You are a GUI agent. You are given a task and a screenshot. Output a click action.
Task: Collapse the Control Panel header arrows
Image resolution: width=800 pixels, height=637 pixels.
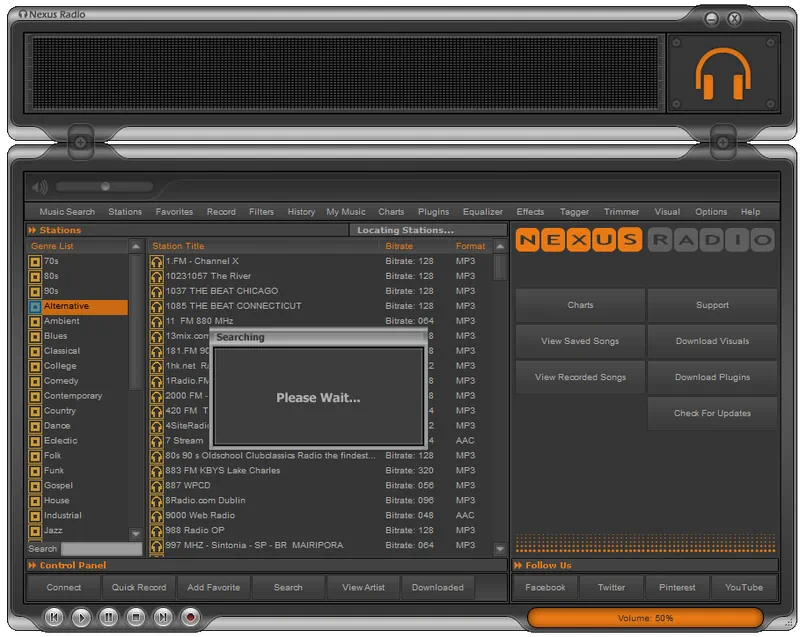click(32, 565)
